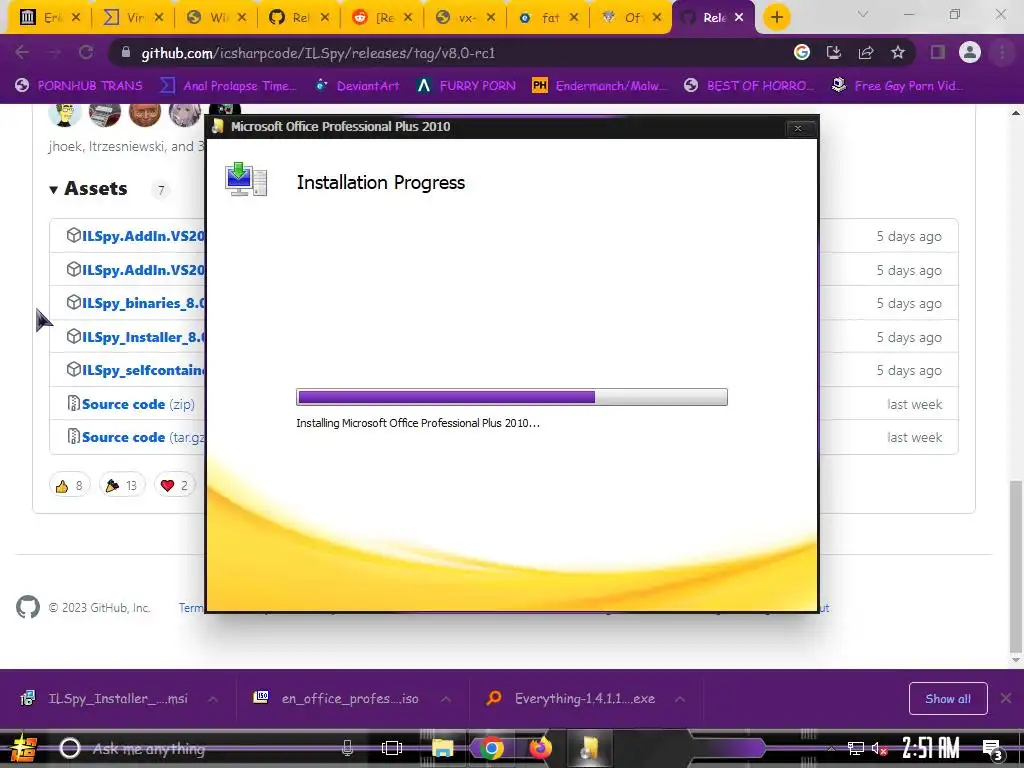Open the chevron menu for Everything exe download
This screenshot has height=768, width=1024.
point(680,699)
